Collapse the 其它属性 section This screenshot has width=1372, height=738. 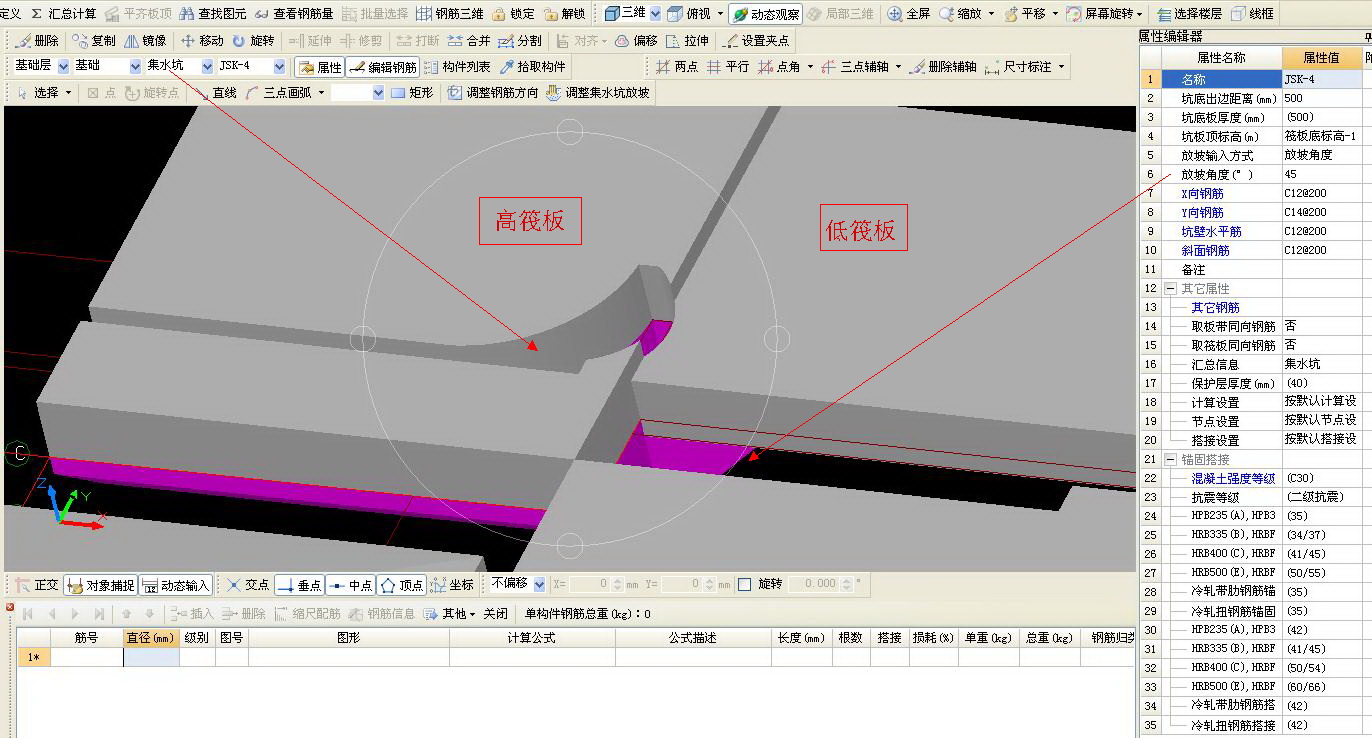click(x=1170, y=288)
